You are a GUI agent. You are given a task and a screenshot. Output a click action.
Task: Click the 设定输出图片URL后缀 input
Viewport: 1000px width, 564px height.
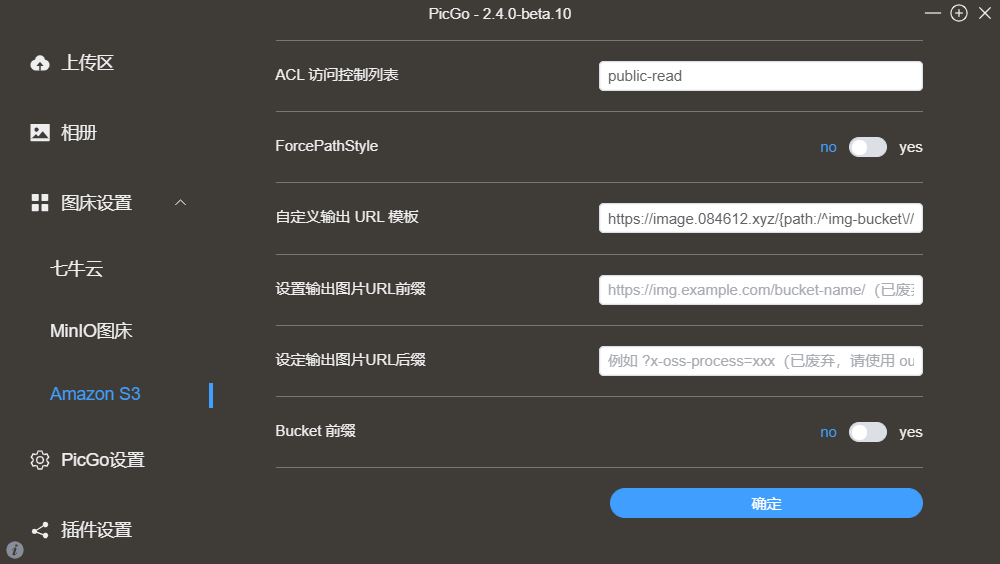tap(760, 361)
